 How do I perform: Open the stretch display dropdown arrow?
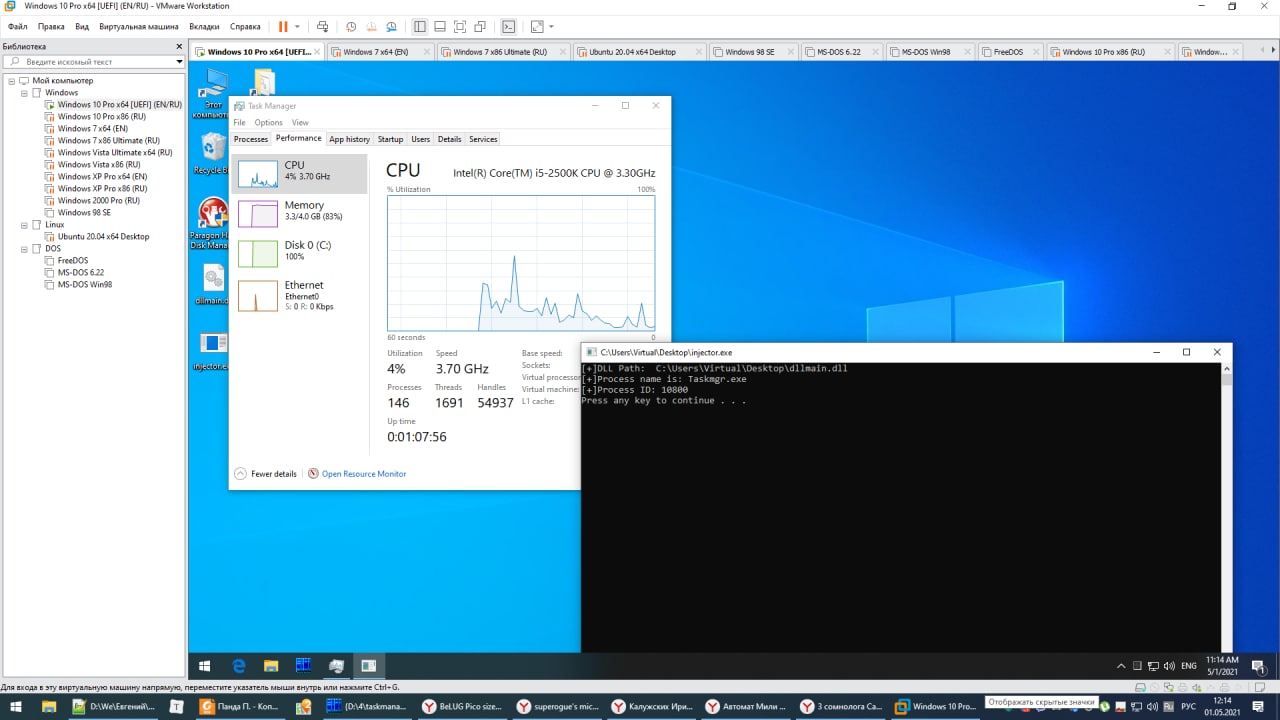pos(551,27)
